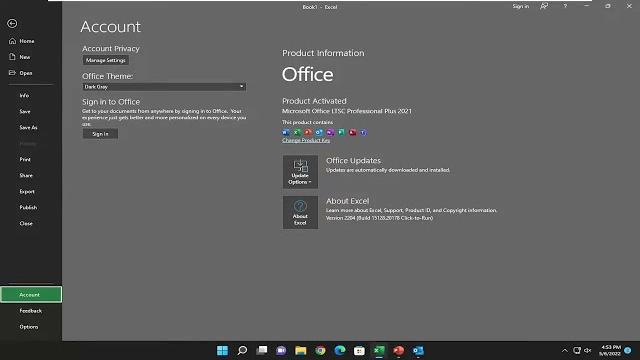640x360 pixels.
Task: Select Share in the sidebar
Action: (x=26, y=175)
